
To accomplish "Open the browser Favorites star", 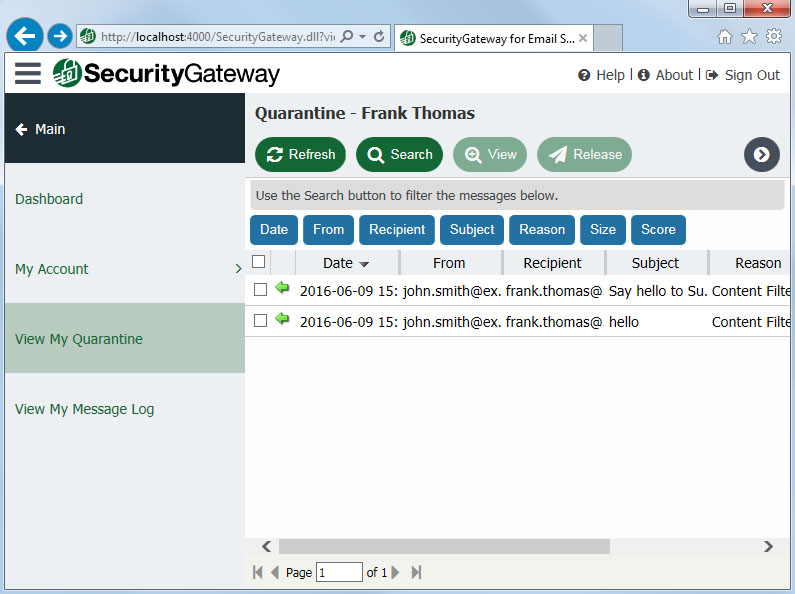I will coord(749,36).
